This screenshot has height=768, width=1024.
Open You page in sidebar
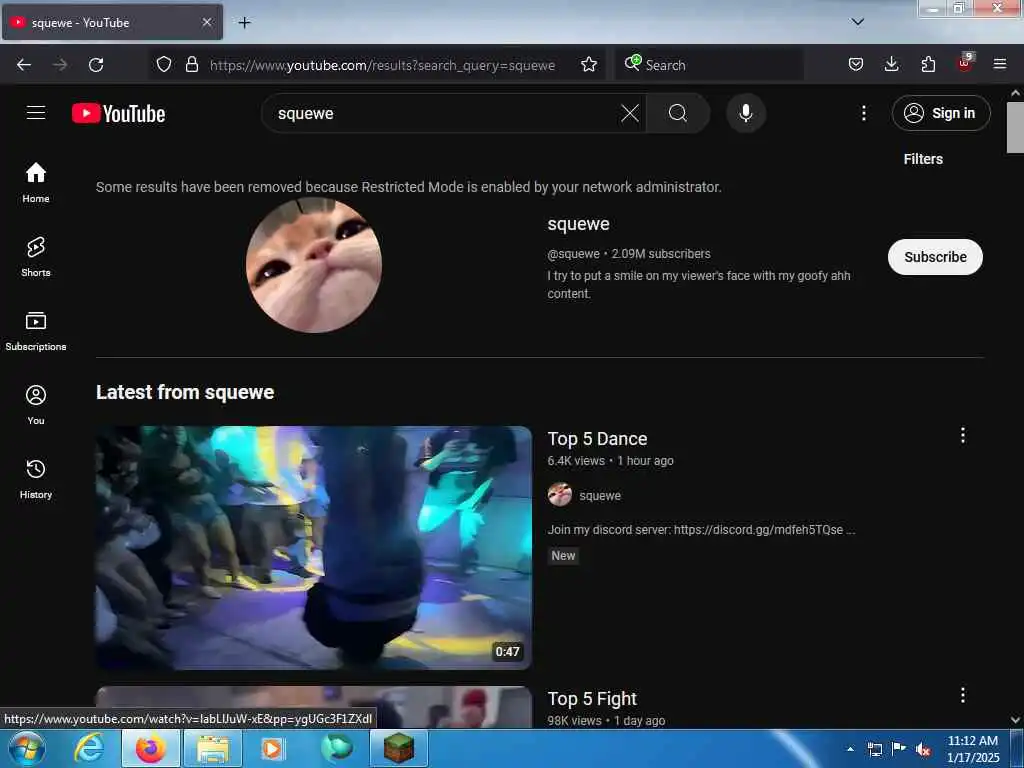[36, 405]
